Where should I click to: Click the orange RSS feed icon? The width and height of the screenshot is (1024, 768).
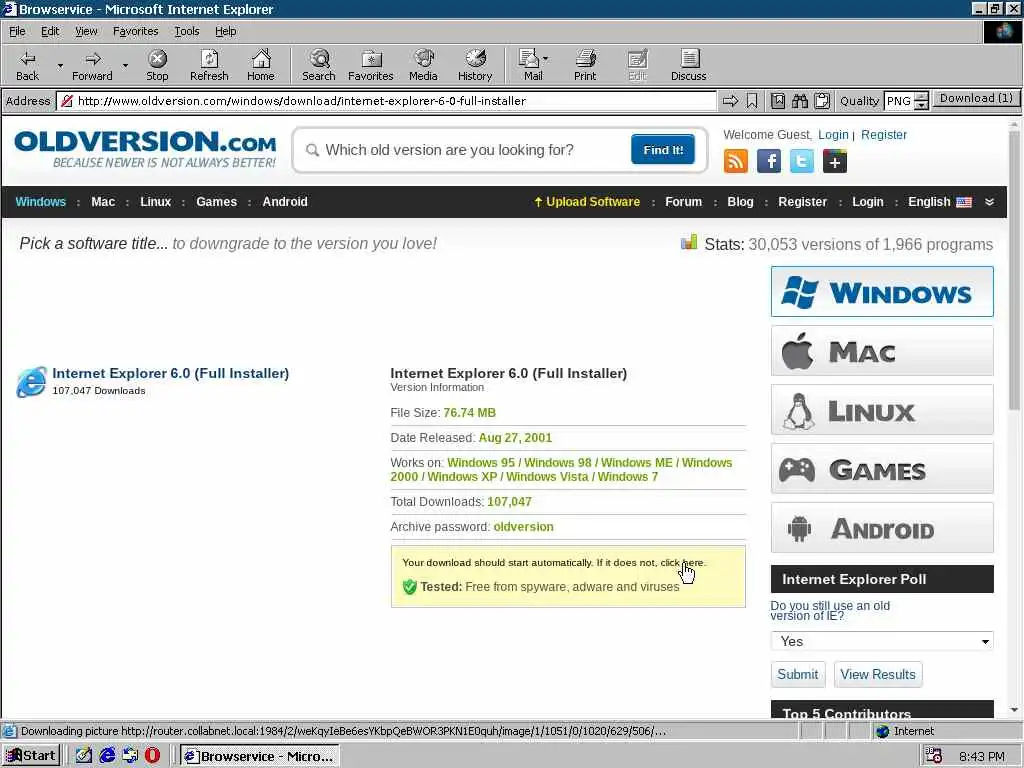[735, 161]
